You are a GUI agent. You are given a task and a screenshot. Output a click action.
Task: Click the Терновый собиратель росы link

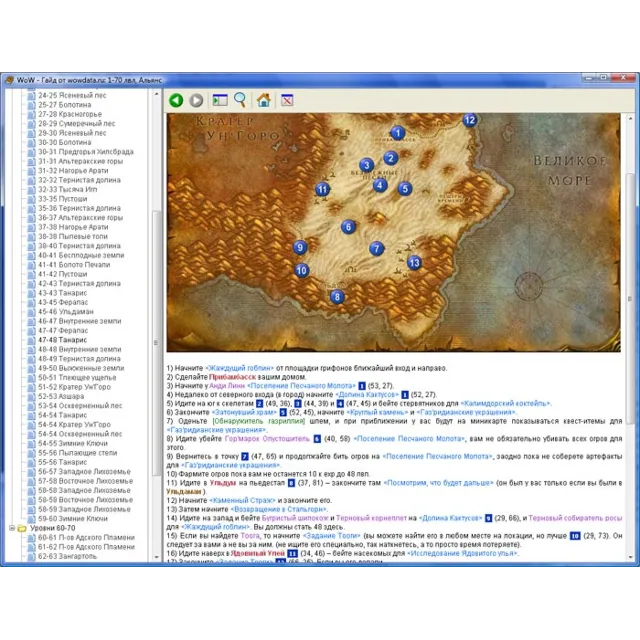click(575, 518)
